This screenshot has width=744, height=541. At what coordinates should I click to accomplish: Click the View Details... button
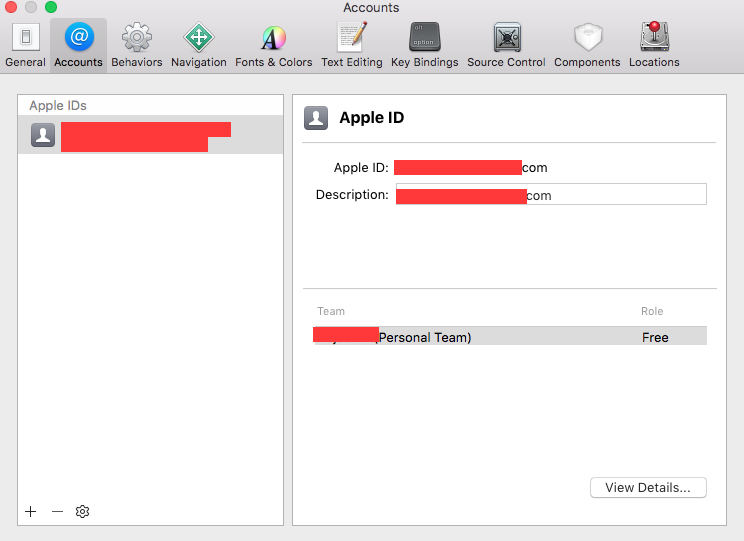pos(648,487)
